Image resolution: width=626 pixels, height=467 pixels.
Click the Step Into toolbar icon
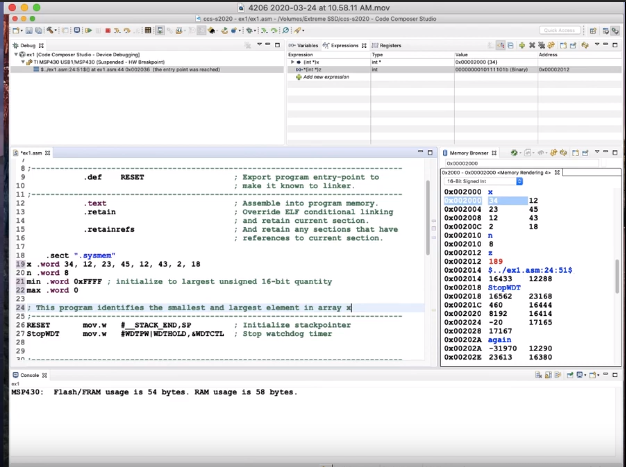coord(117,30)
